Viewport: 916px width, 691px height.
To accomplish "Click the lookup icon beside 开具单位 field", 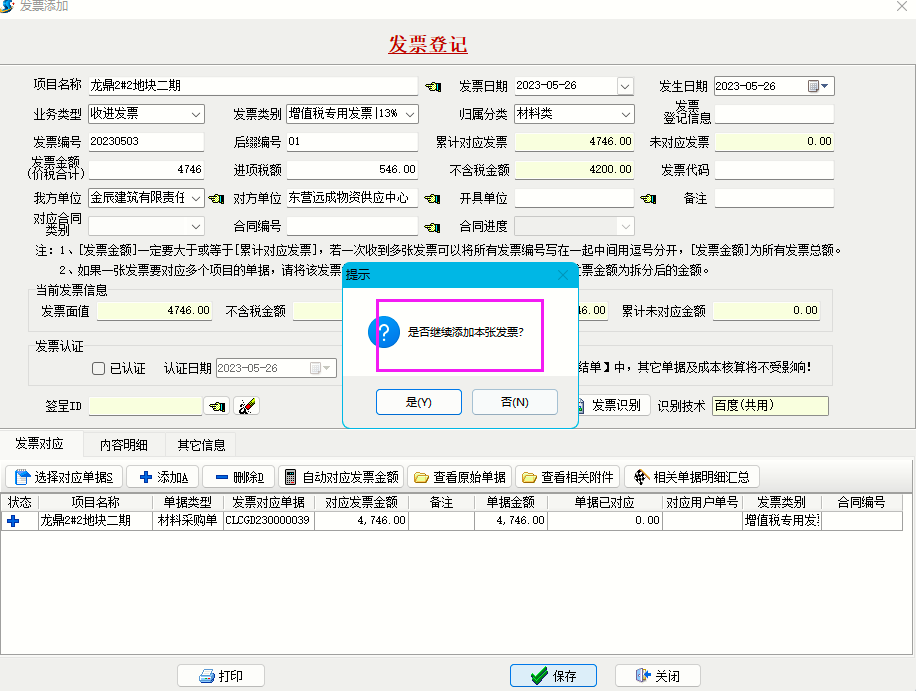I will (x=649, y=198).
